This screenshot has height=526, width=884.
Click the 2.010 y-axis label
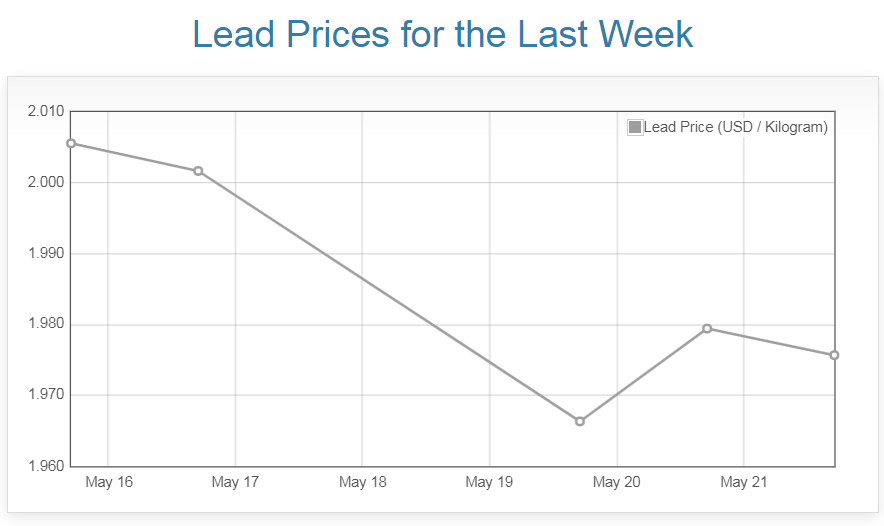[45, 111]
